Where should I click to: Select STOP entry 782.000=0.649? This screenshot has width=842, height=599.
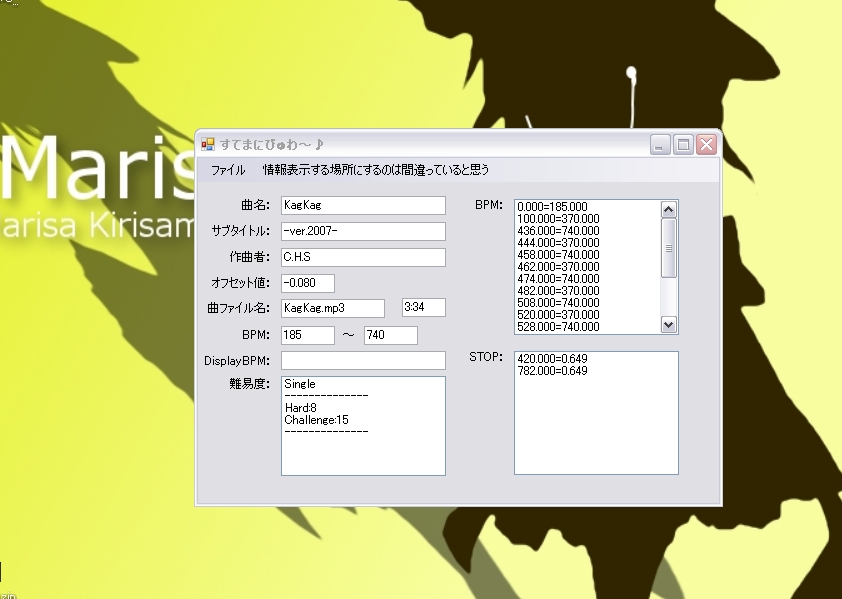click(x=552, y=371)
